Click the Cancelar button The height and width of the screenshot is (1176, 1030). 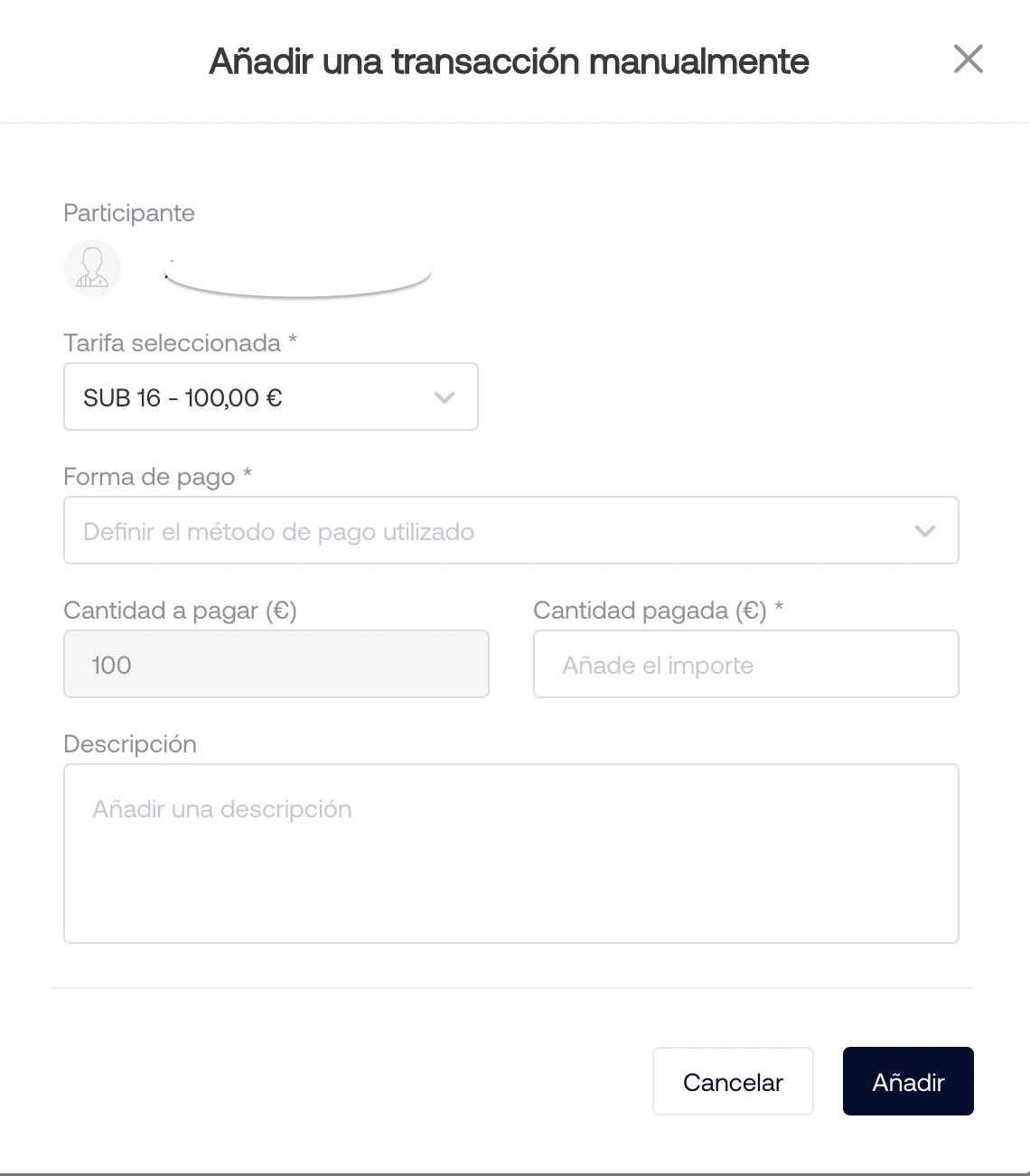coord(733,1081)
